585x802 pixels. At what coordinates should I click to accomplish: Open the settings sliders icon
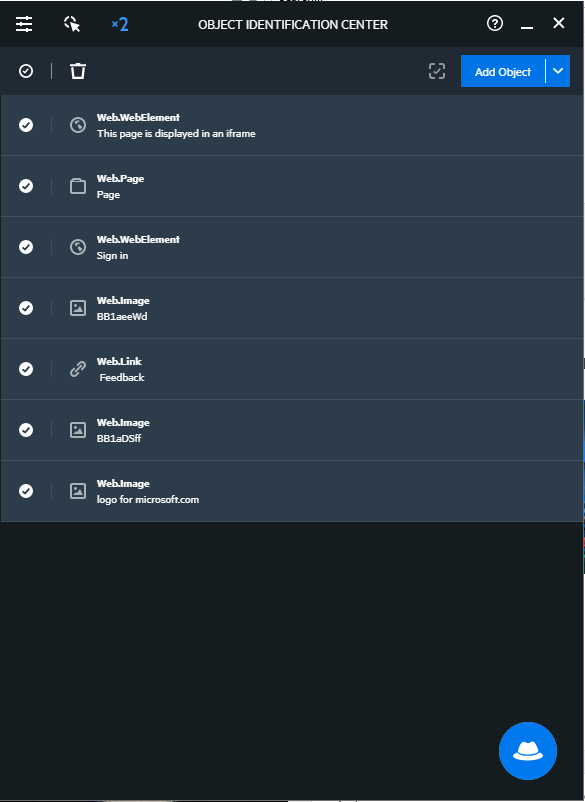click(x=24, y=24)
